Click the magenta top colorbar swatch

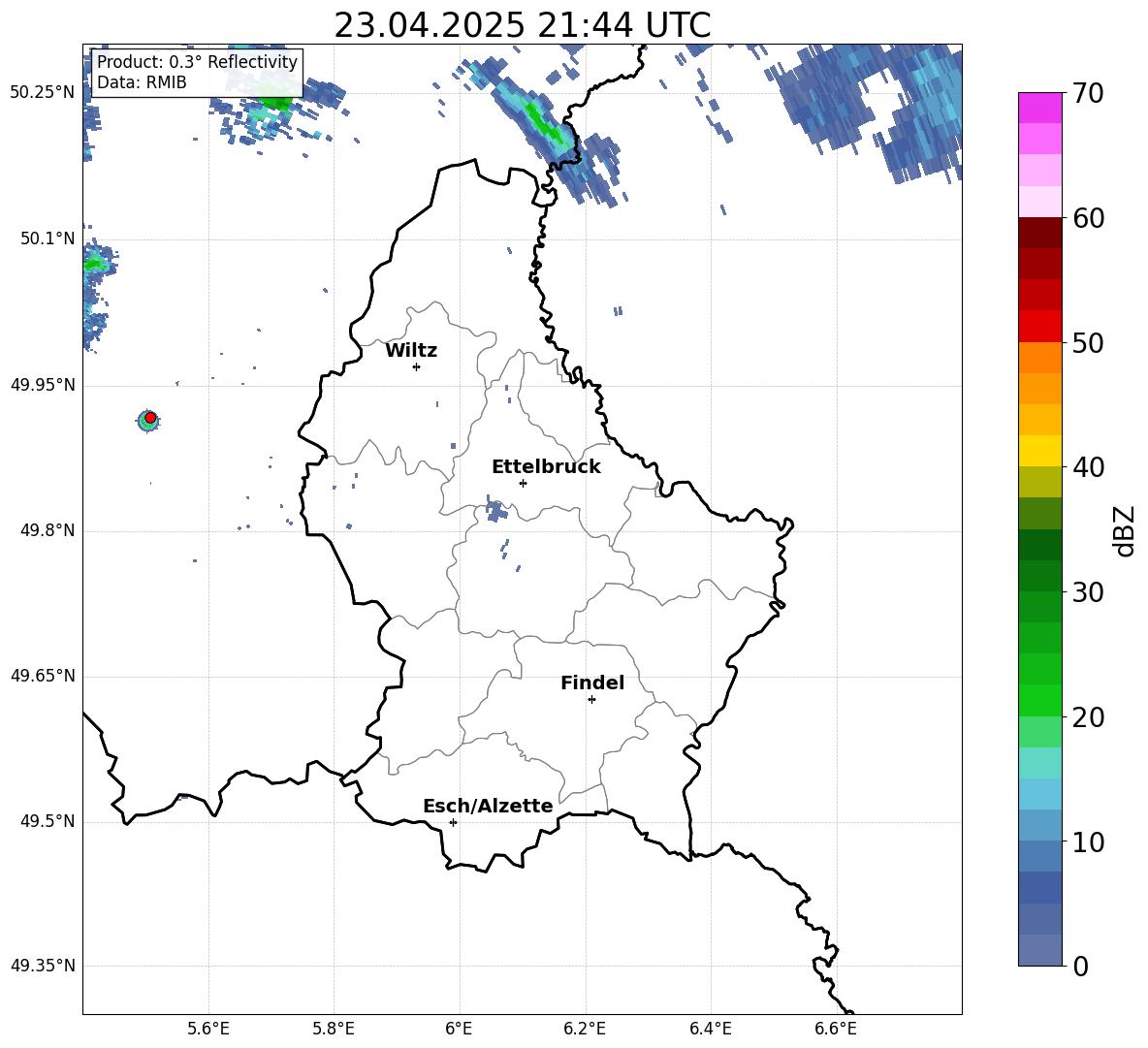tap(1039, 109)
